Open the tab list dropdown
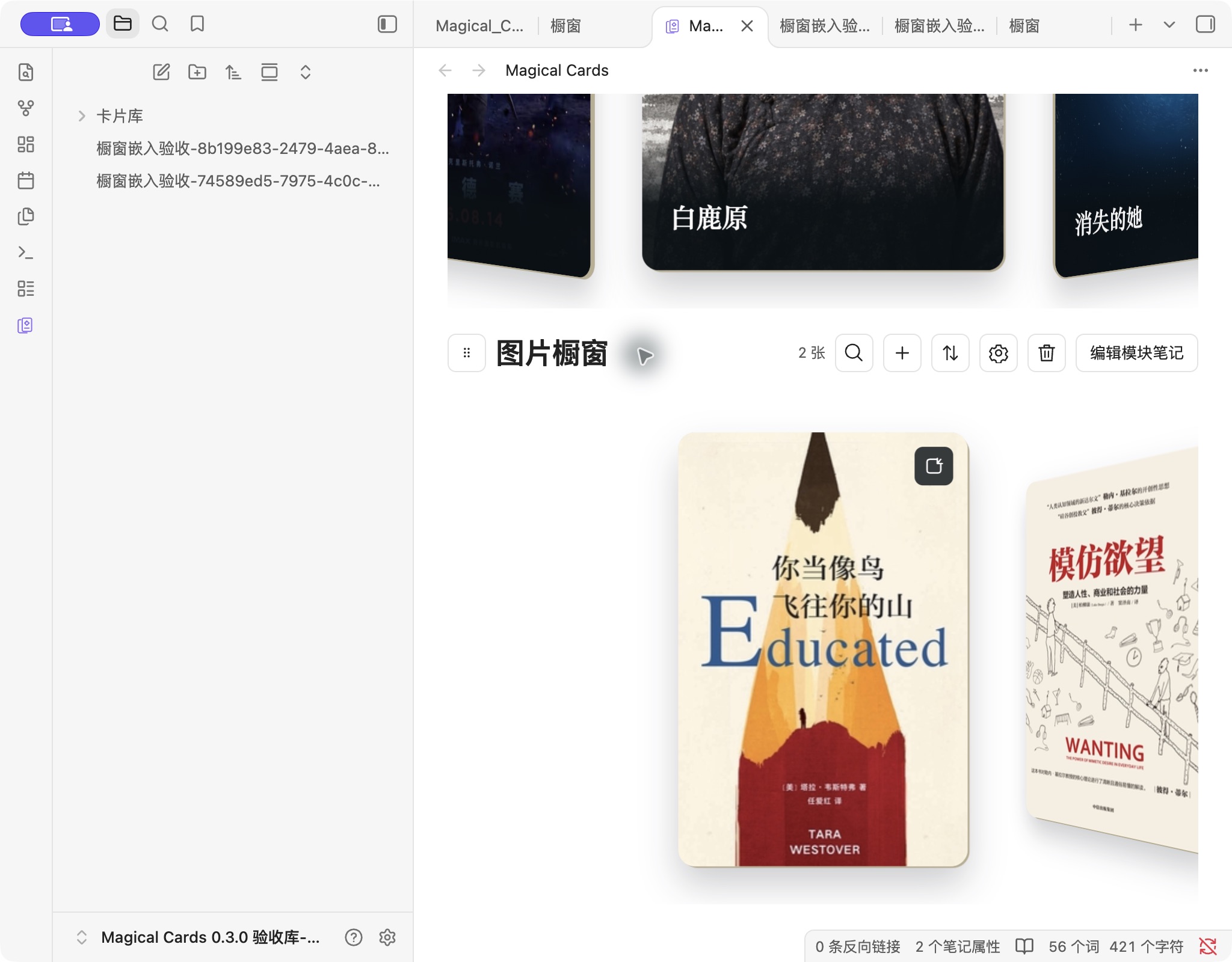Screen dimensions: 1232x962 pyautogui.click(x=1169, y=25)
